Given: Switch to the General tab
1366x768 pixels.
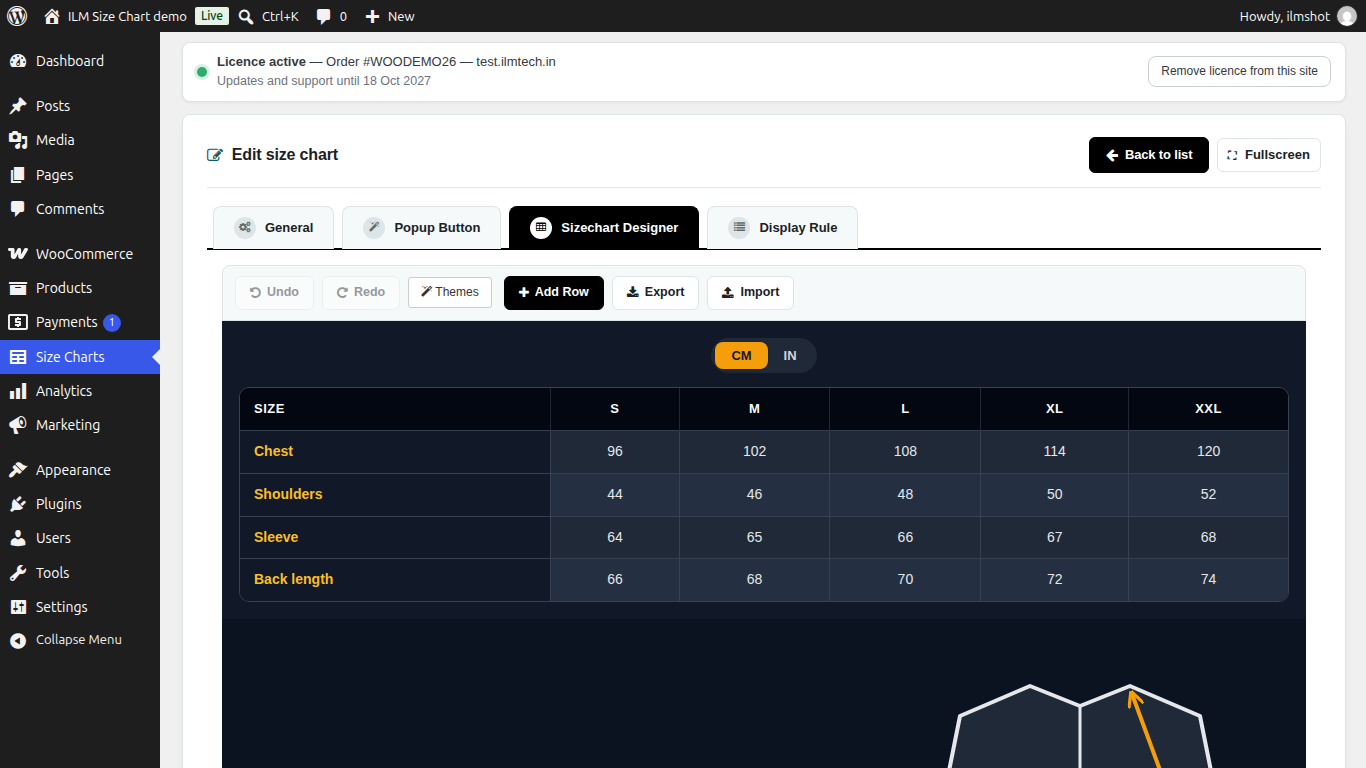Looking at the screenshot, I should (274, 227).
